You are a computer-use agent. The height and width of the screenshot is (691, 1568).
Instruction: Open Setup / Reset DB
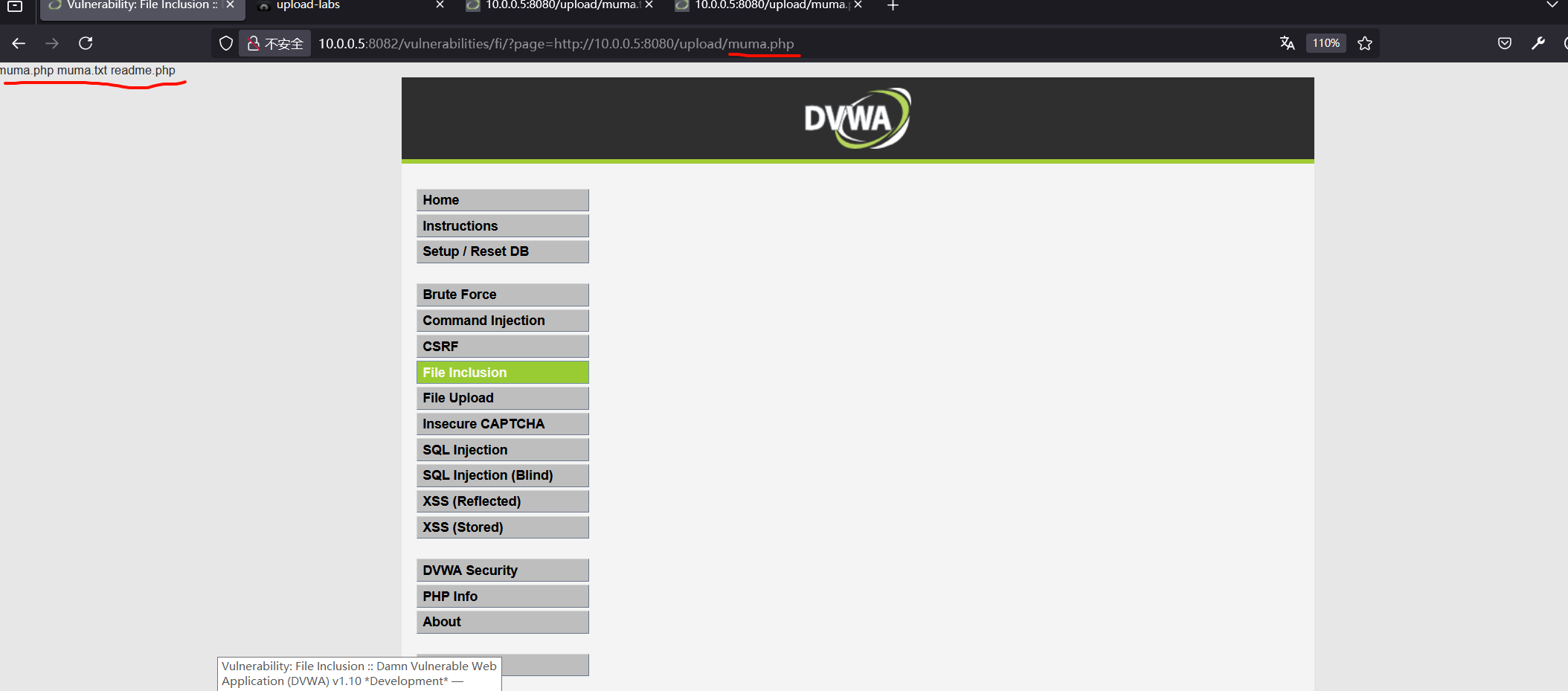coord(503,251)
